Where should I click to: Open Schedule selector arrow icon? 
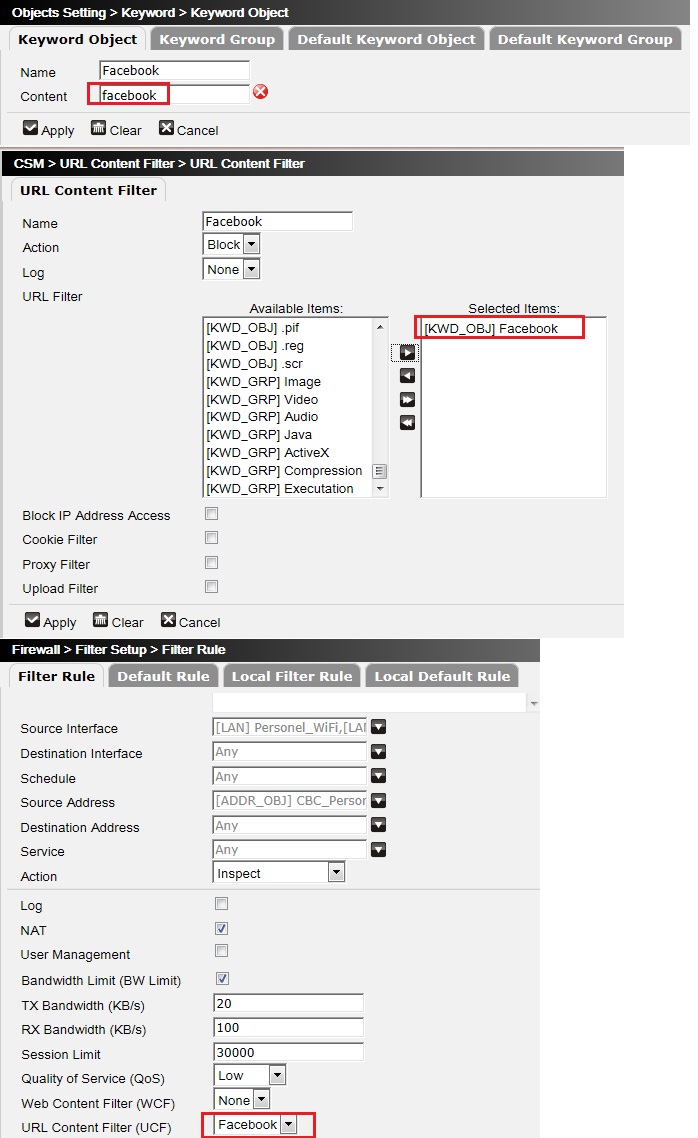[x=379, y=777]
